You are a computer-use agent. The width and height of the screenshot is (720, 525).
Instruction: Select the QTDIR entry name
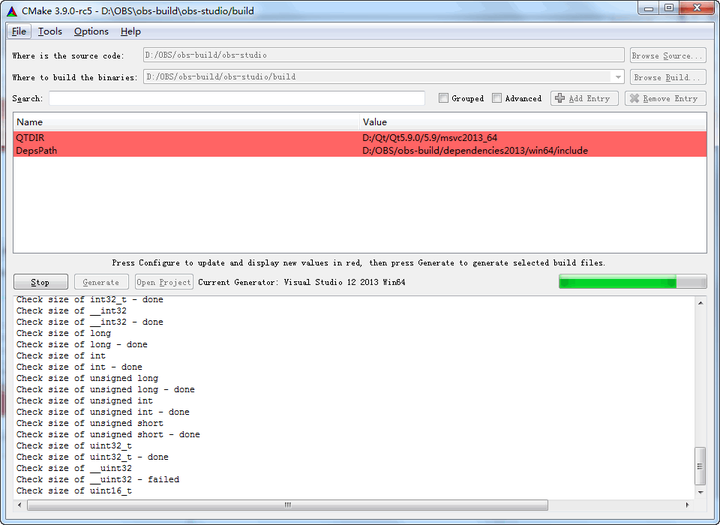(x=30, y=138)
